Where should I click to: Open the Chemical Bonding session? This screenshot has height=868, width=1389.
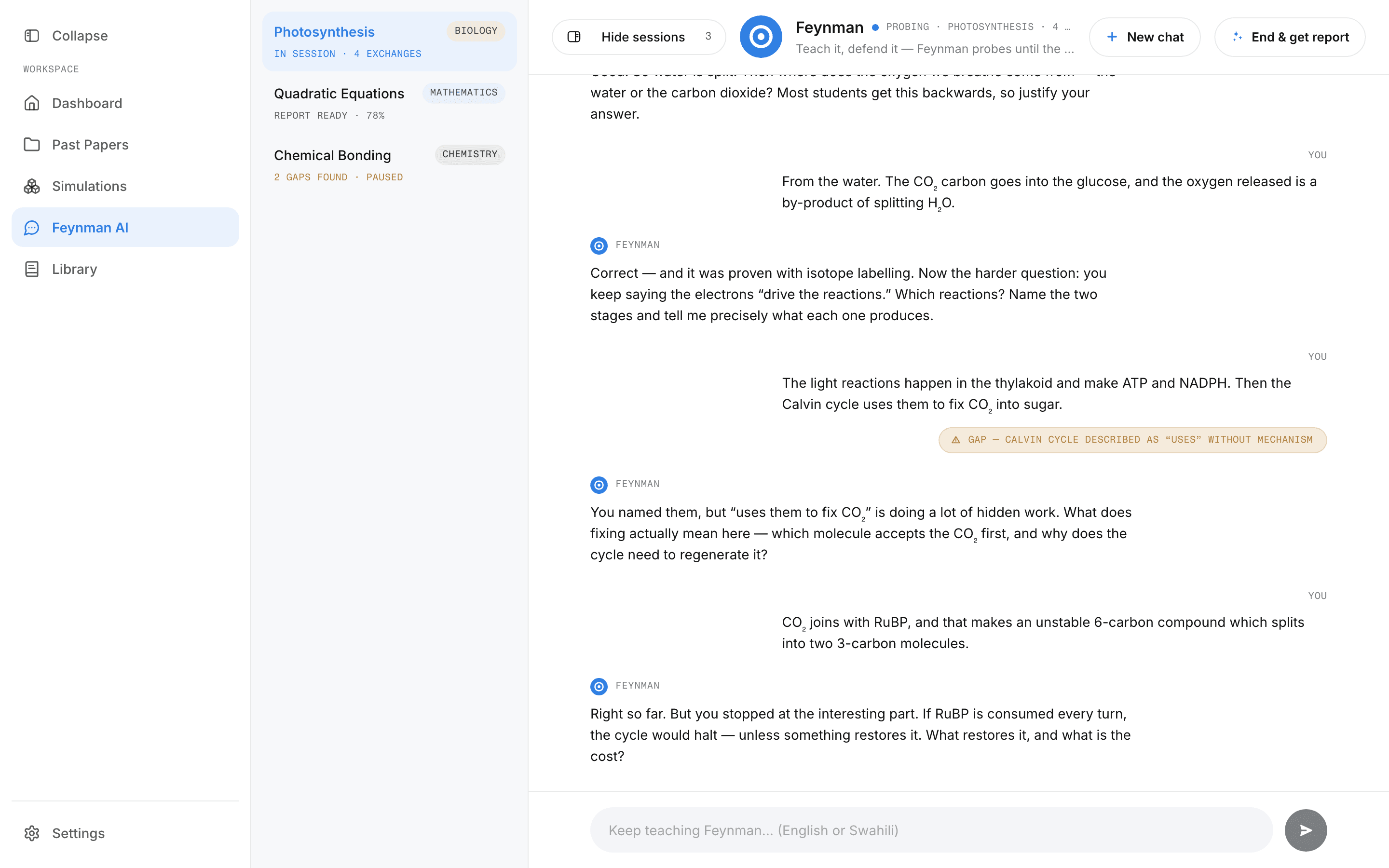point(389,165)
